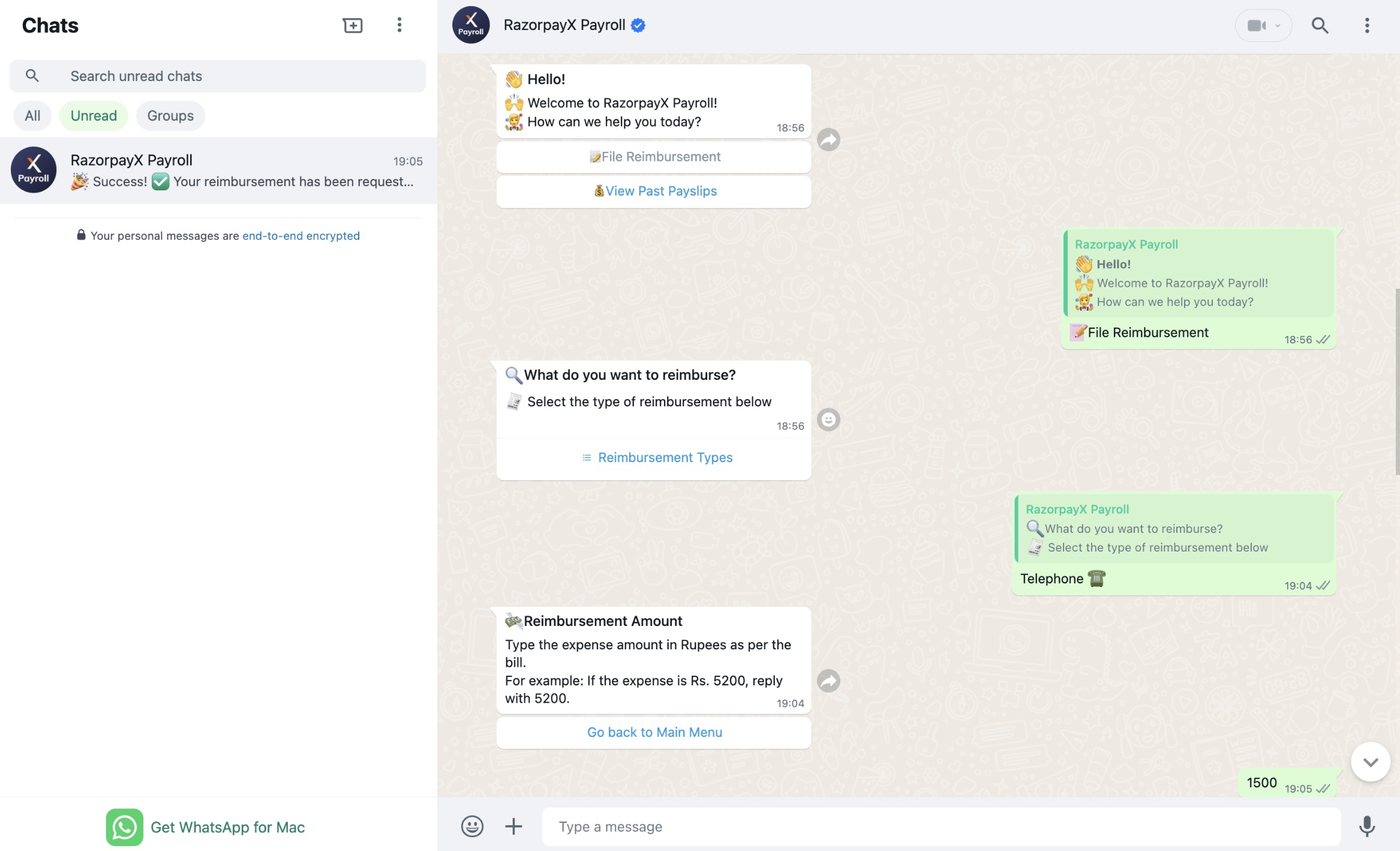Open the emoji picker
Screen dimensions: 1400x851
472,826
